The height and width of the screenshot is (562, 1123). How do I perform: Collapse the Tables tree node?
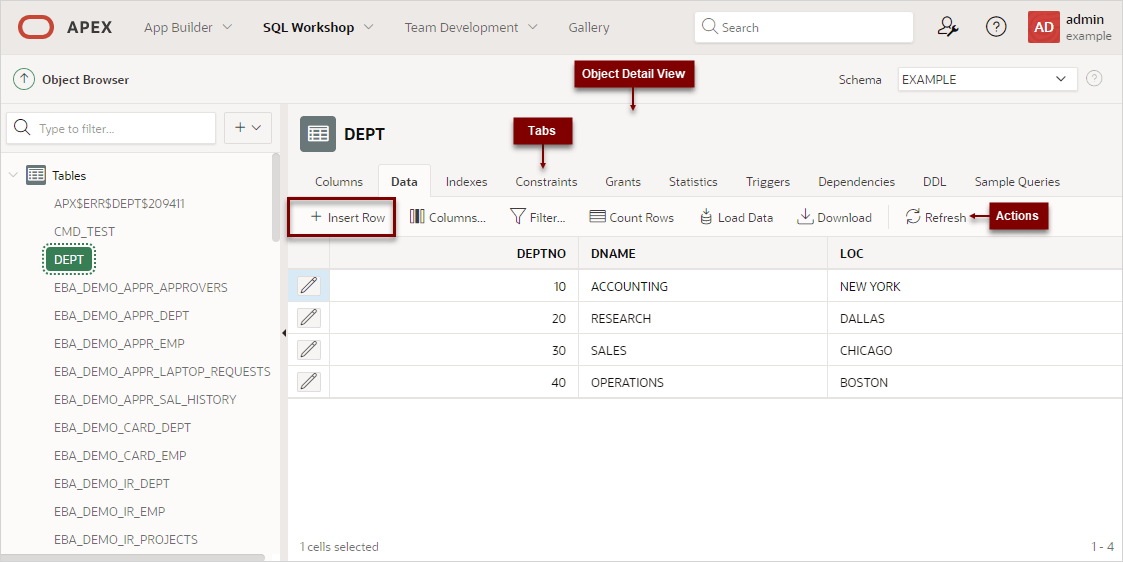(x=14, y=175)
